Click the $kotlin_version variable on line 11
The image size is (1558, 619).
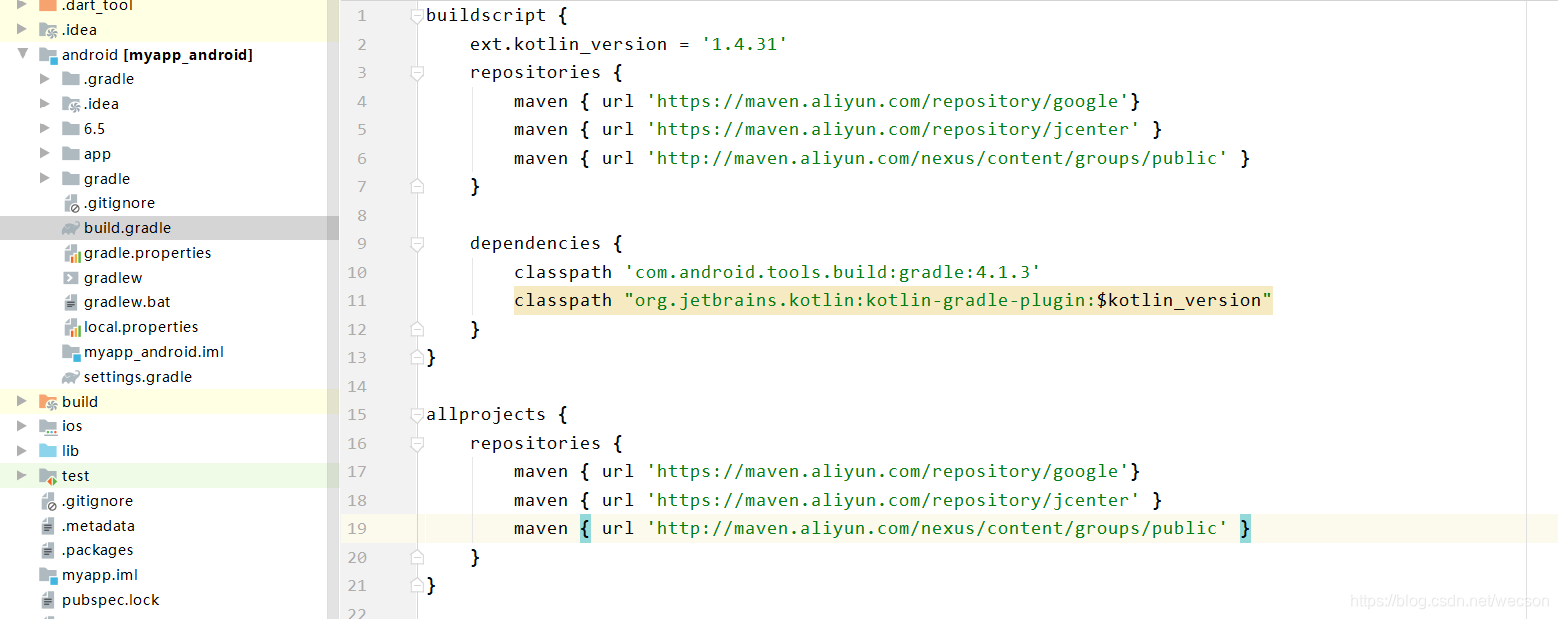point(1179,300)
